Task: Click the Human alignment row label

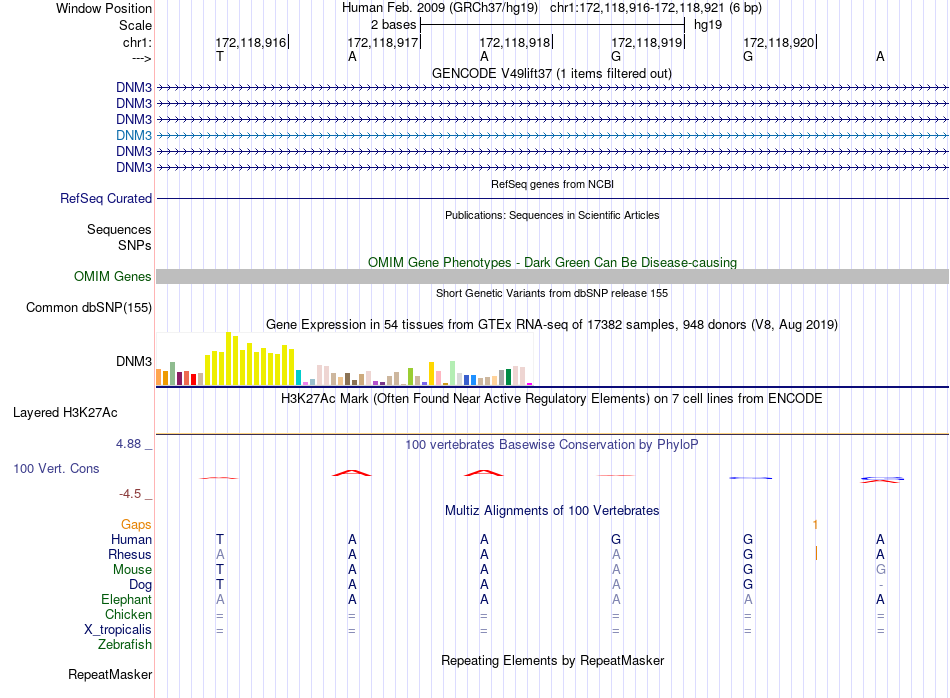Action: 131,539
